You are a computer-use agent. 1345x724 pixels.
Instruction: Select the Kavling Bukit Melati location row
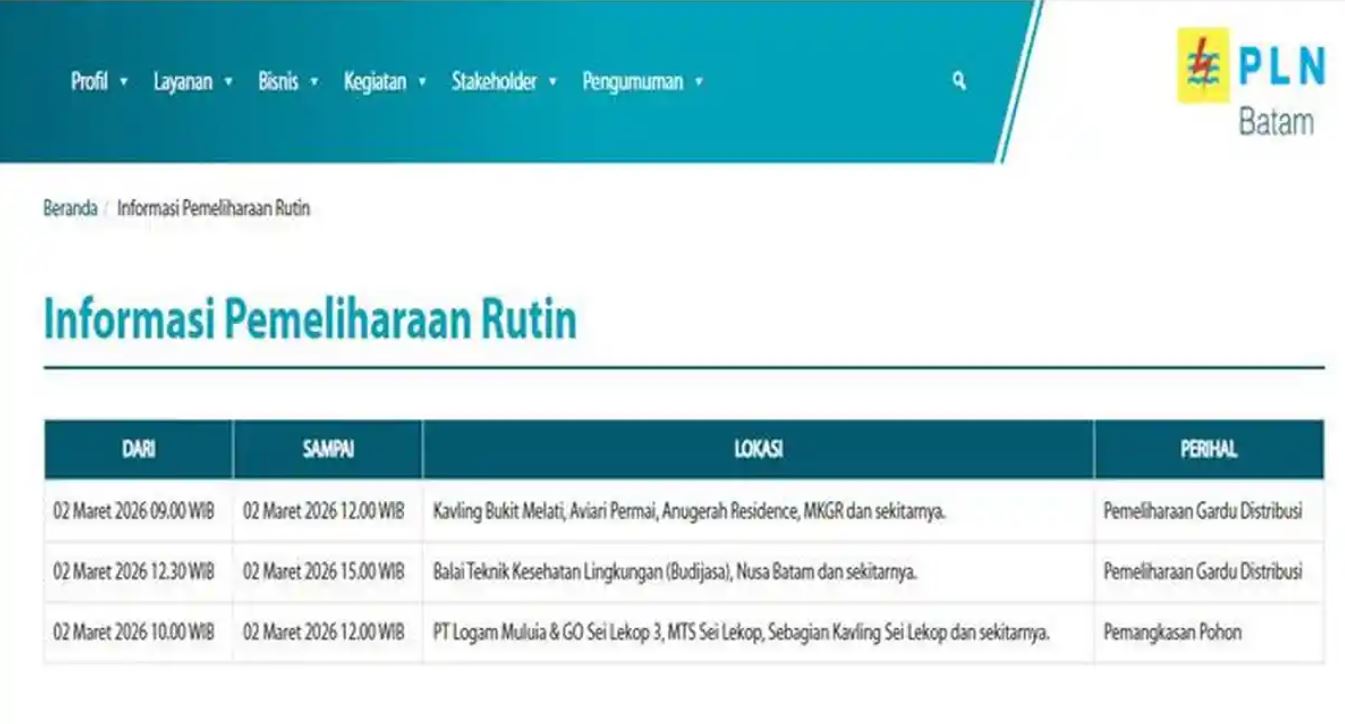pyautogui.click(x=689, y=512)
